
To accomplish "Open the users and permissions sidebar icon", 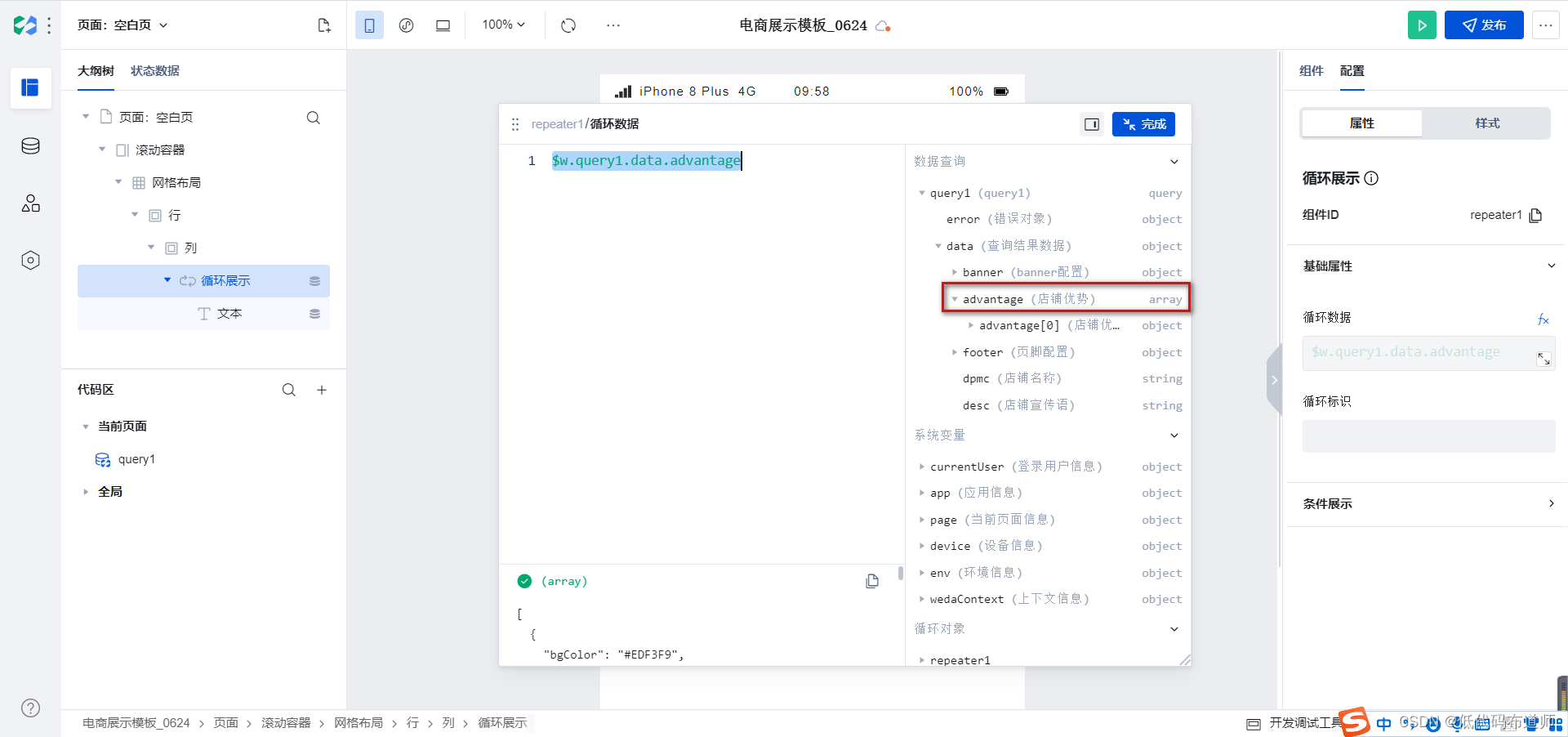I will [30, 203].
